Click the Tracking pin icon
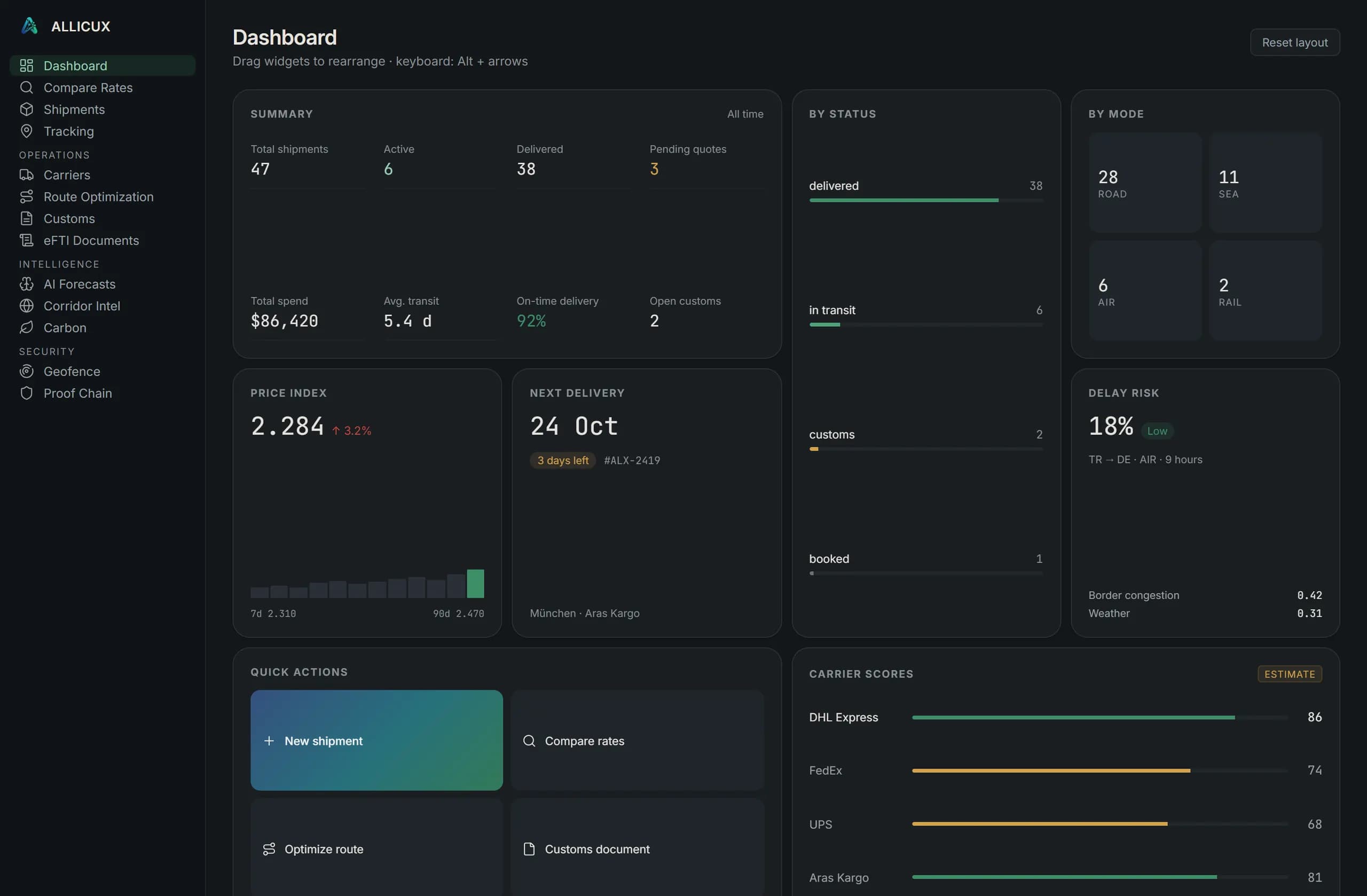 point(26,131)
